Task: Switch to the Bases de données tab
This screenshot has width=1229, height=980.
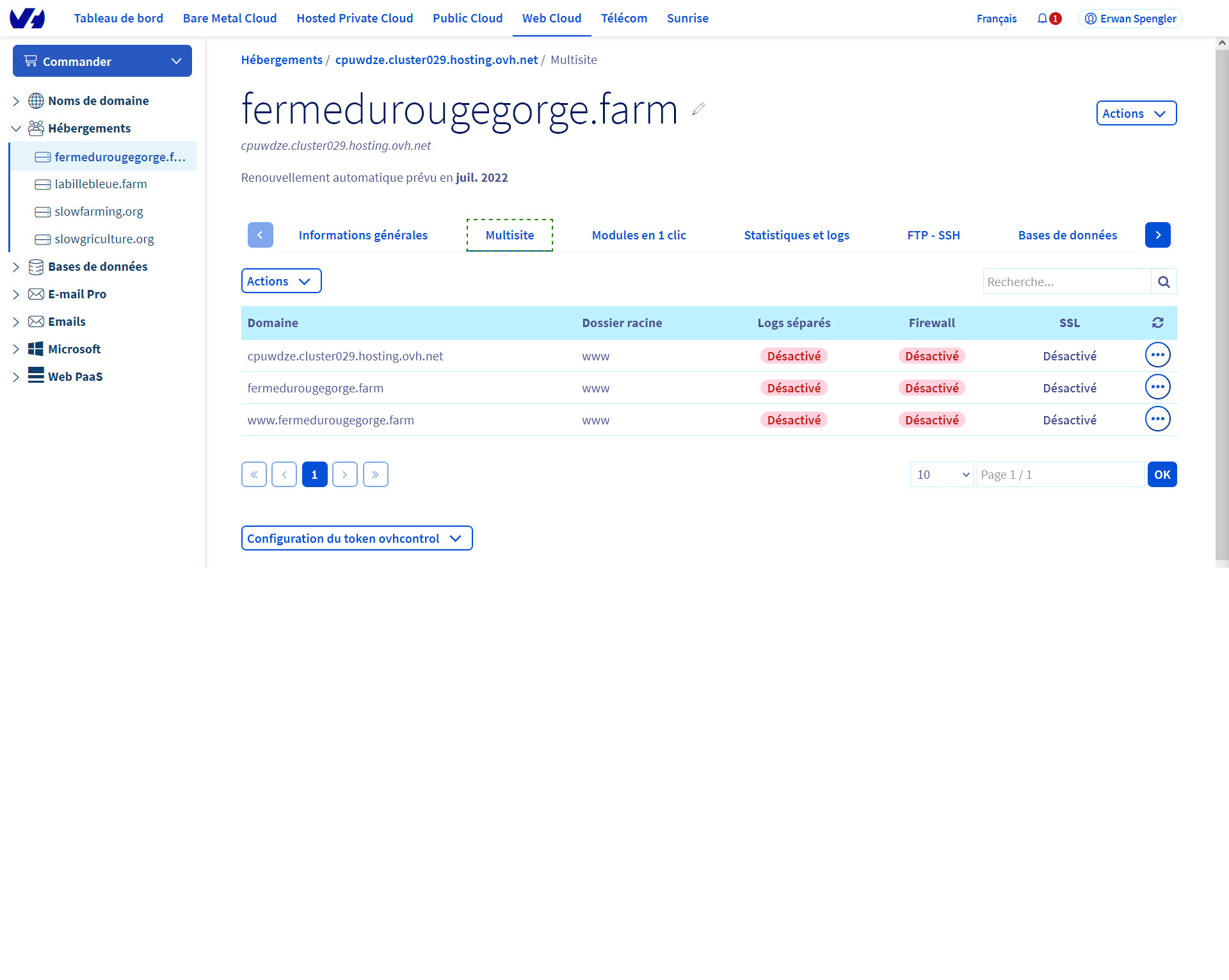Action: 1068,235
